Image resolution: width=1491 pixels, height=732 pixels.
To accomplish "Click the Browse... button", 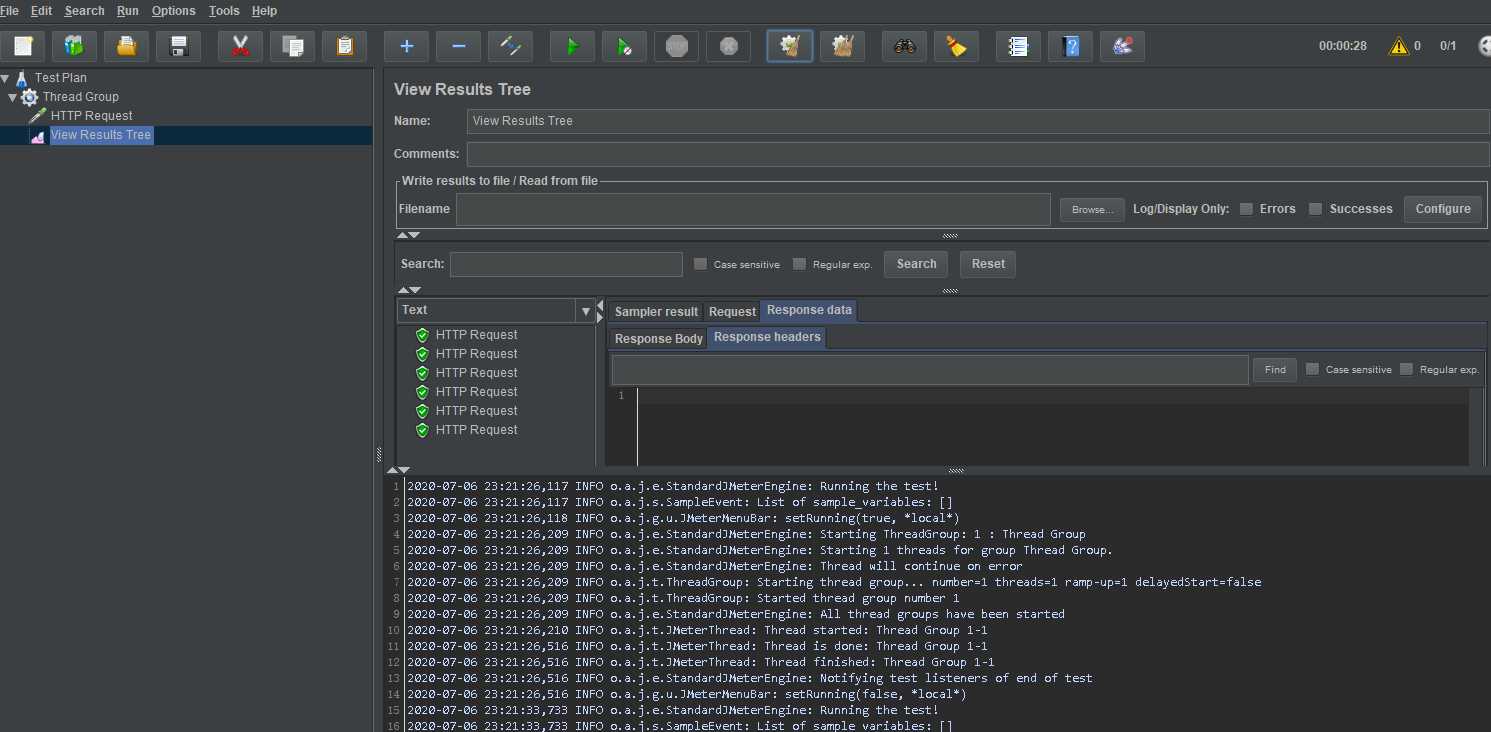I will [1092, 210].
